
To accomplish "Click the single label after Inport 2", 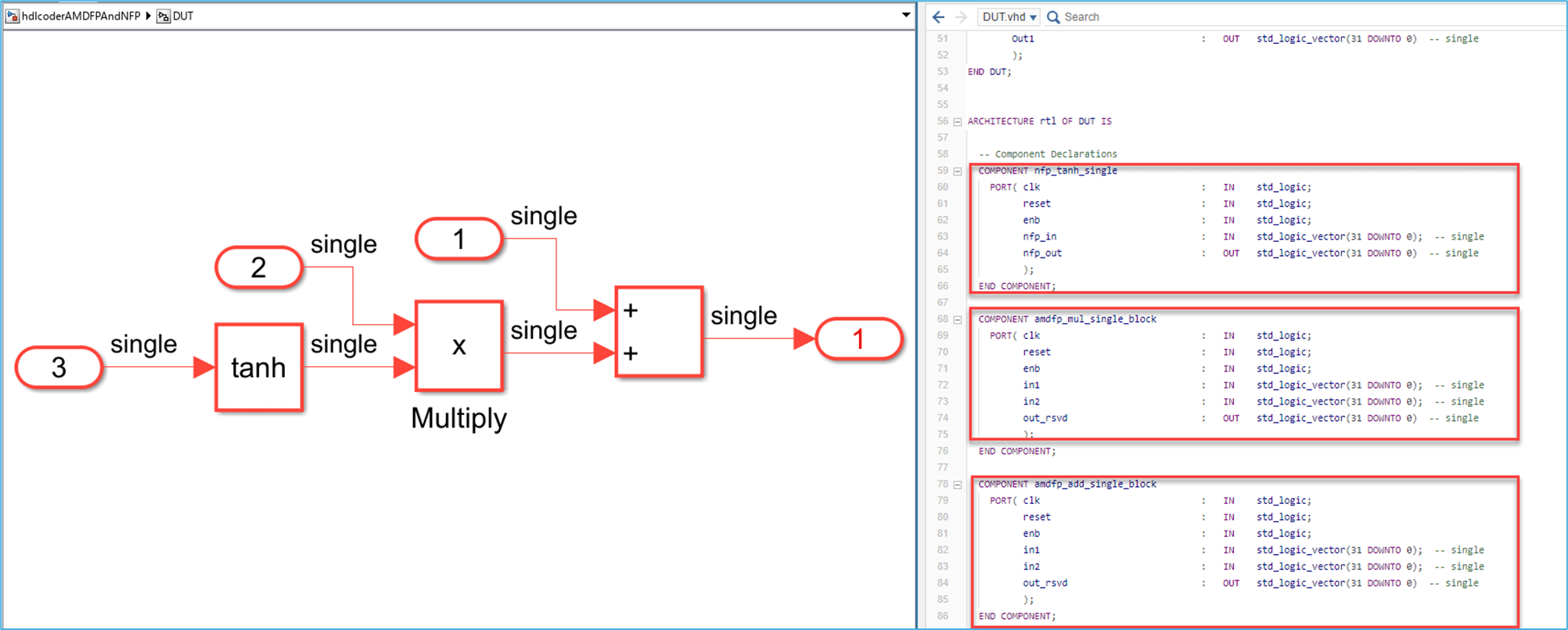I will click(x=344, y=244).
